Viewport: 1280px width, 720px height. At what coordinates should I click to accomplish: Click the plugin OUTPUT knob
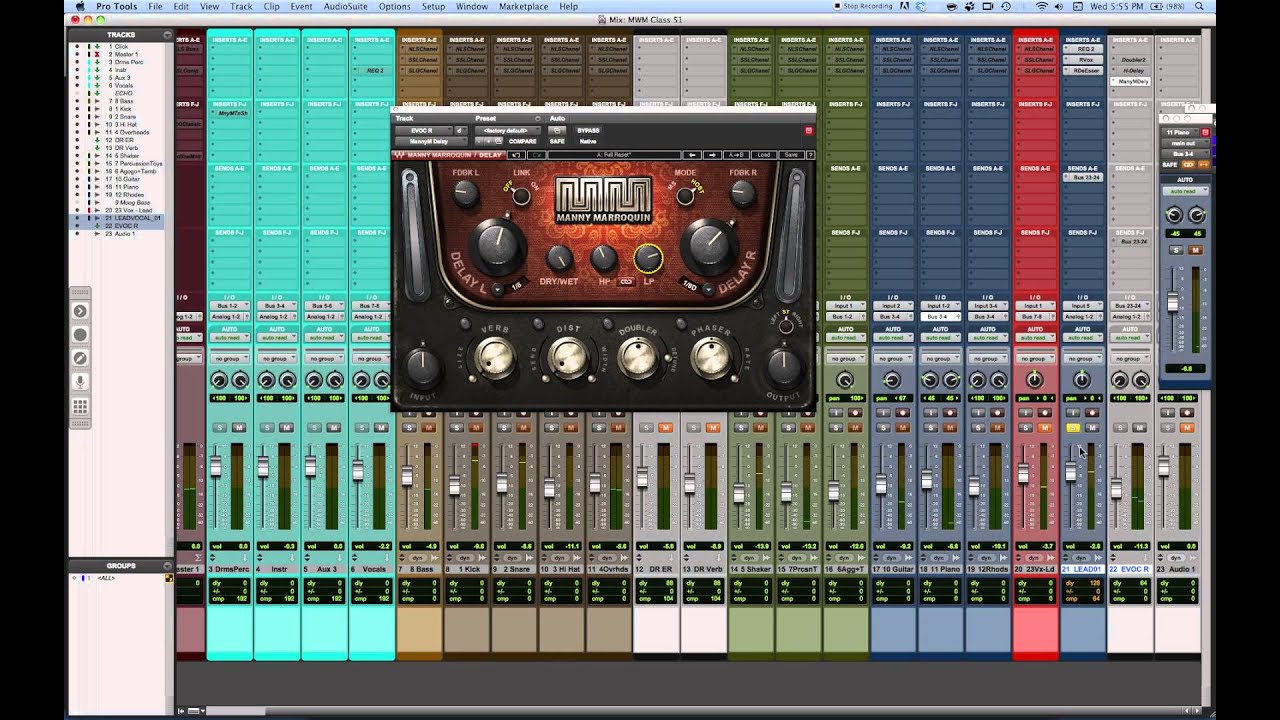click(783, 367)
